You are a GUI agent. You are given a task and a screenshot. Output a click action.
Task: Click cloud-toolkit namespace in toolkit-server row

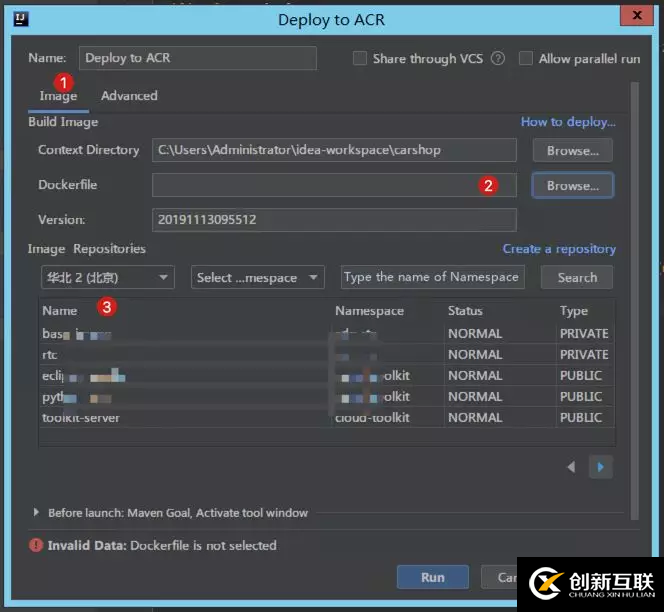372,418
